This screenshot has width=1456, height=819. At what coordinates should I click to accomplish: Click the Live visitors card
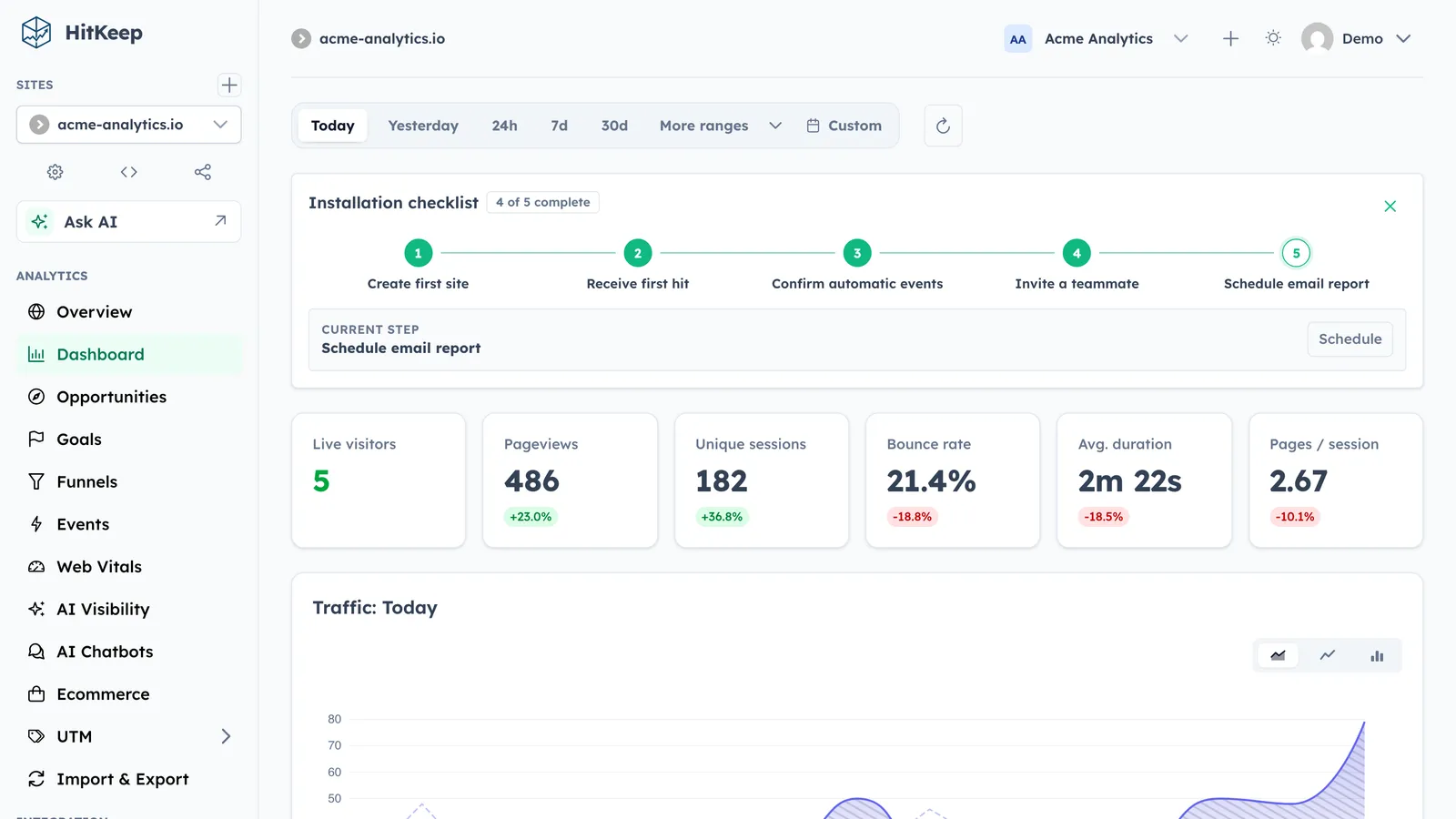pos(379,480)
